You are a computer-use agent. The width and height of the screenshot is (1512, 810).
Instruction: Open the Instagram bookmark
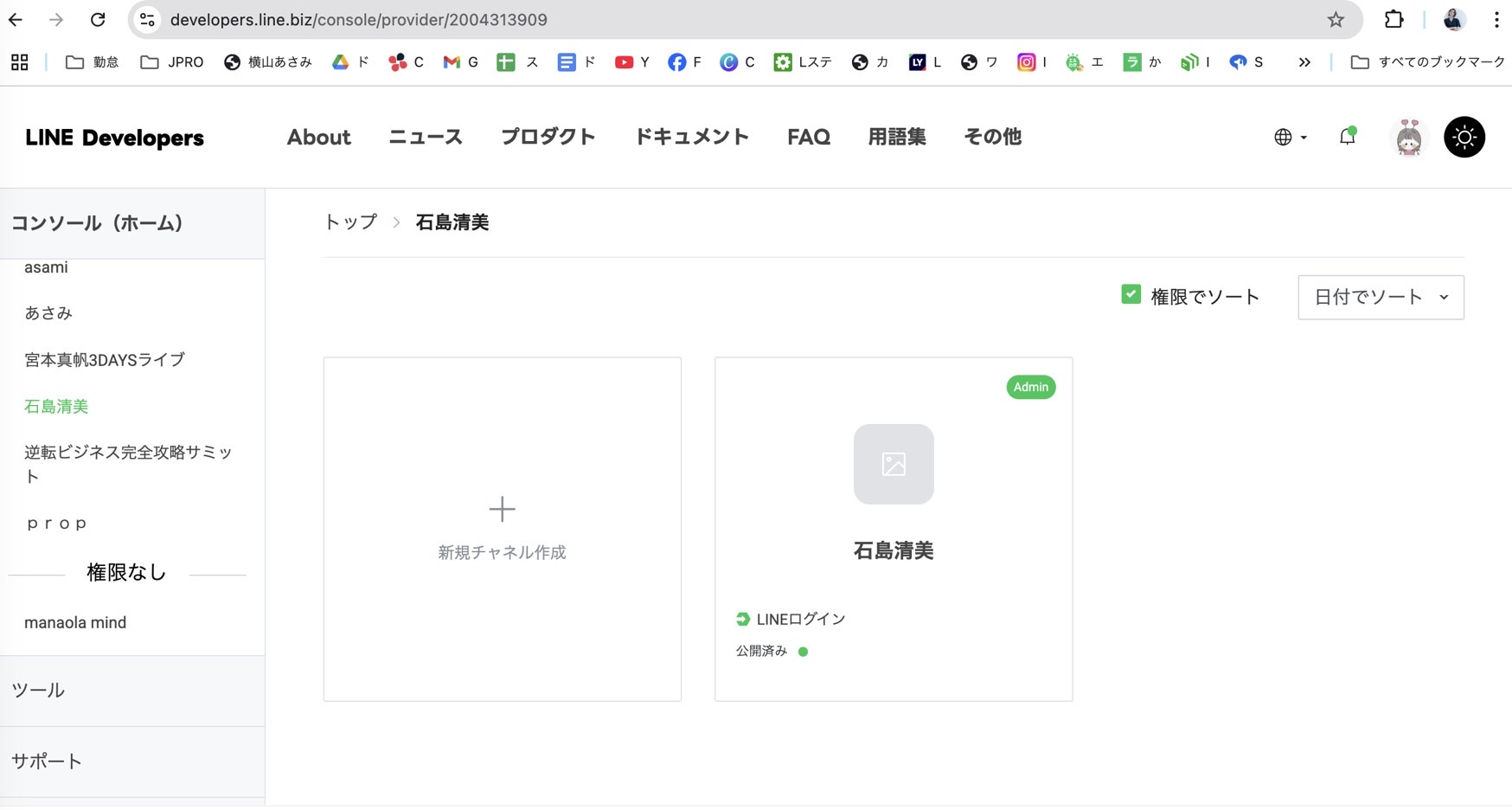[x=1031, y=62]
